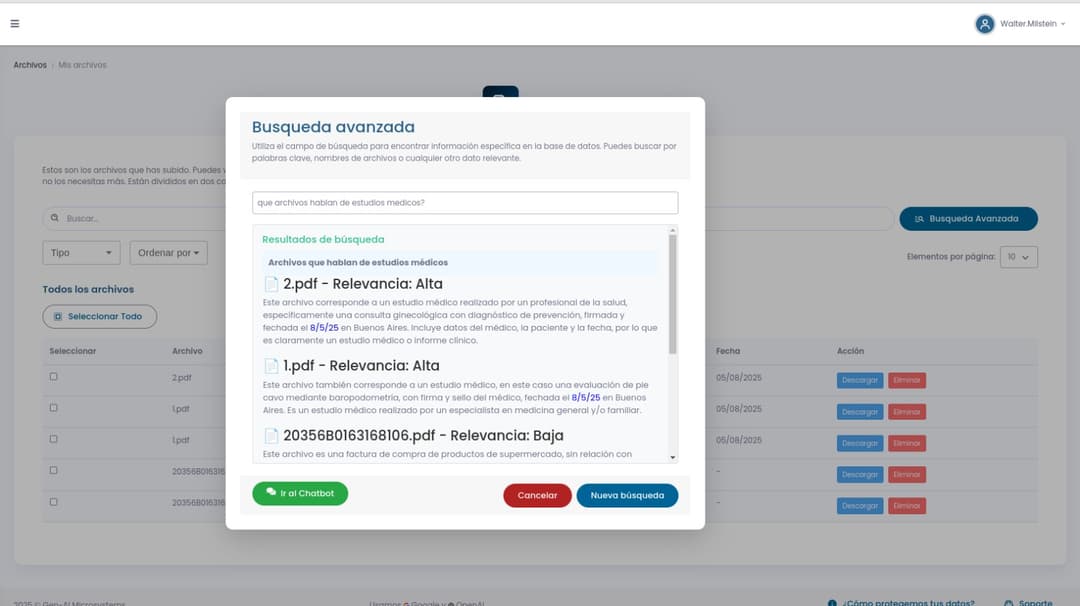This screenshot has width=1080, height=606.
Task: Start a Nueva búsqueda
Action: click(x=627, y=496)
